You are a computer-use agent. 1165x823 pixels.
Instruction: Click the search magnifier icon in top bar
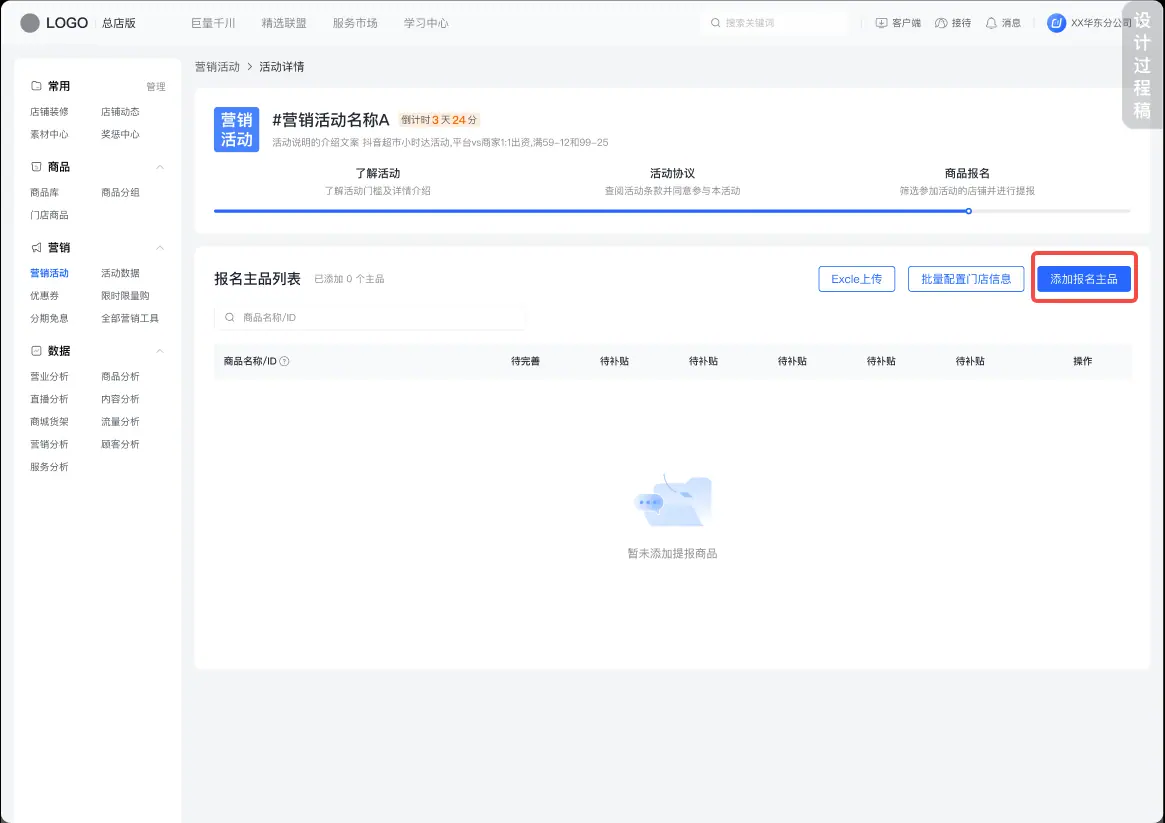(x=715, y=23)
